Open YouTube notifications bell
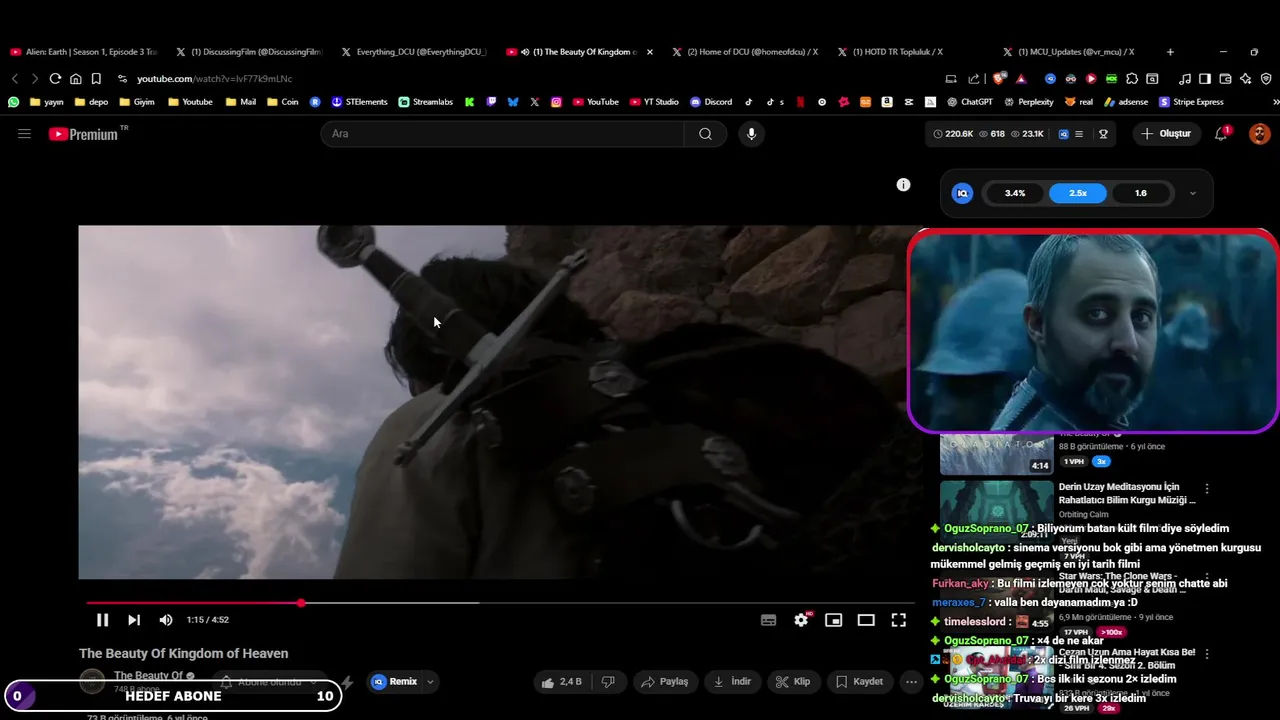This screenshot has height=720, width=1280. [x=1221, y=134]
